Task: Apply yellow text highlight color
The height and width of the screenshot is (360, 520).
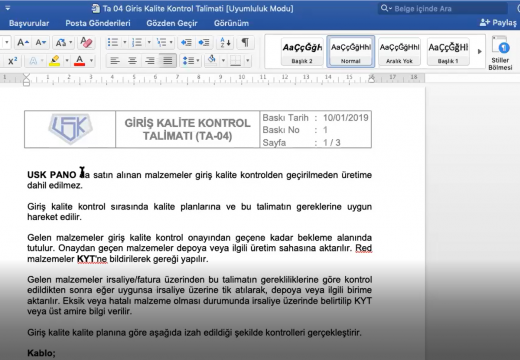Action: [x=54, y=61]
